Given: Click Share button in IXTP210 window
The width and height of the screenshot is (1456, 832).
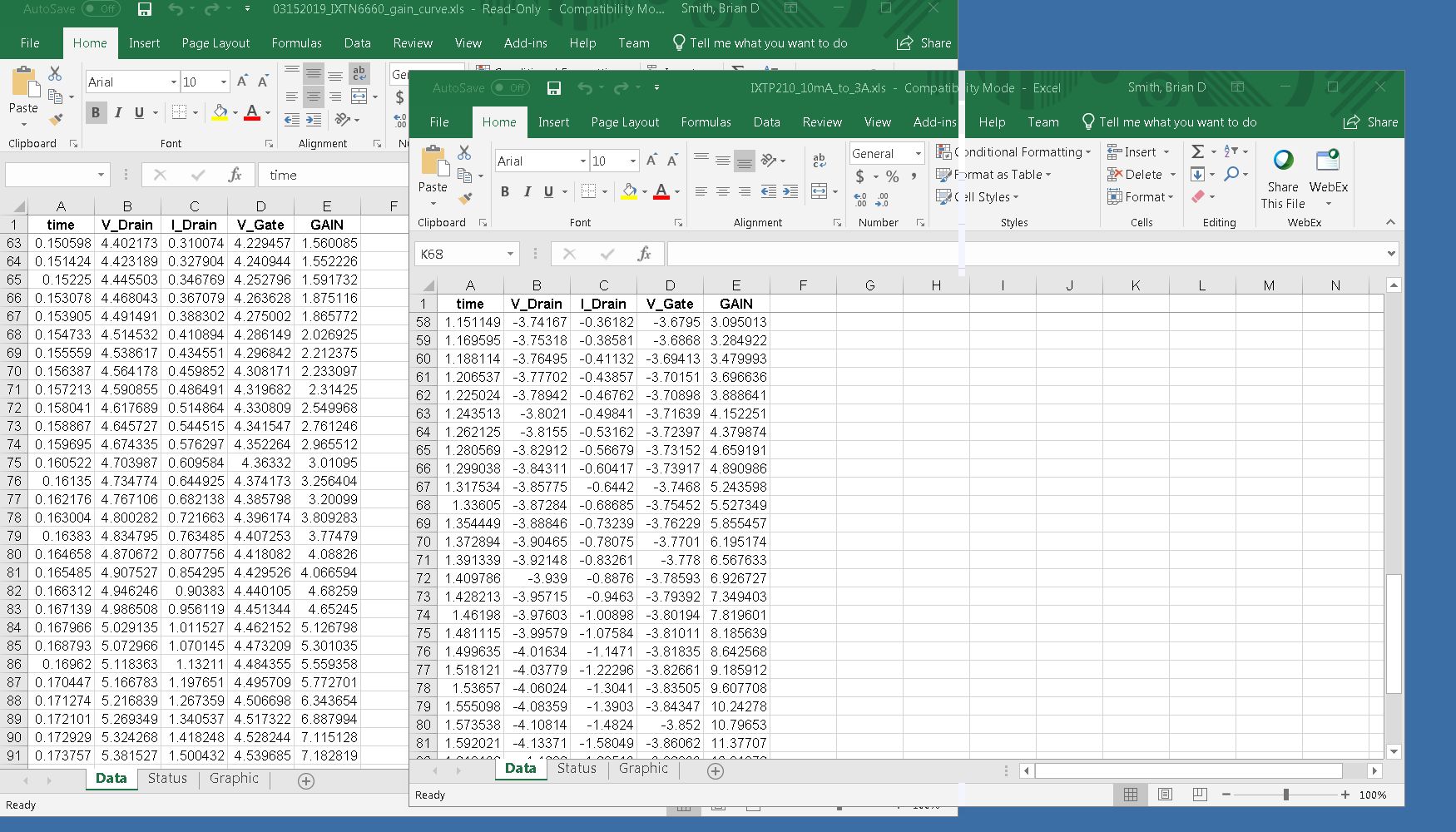Looking at the screenshot, I should tap(1370, 121).
